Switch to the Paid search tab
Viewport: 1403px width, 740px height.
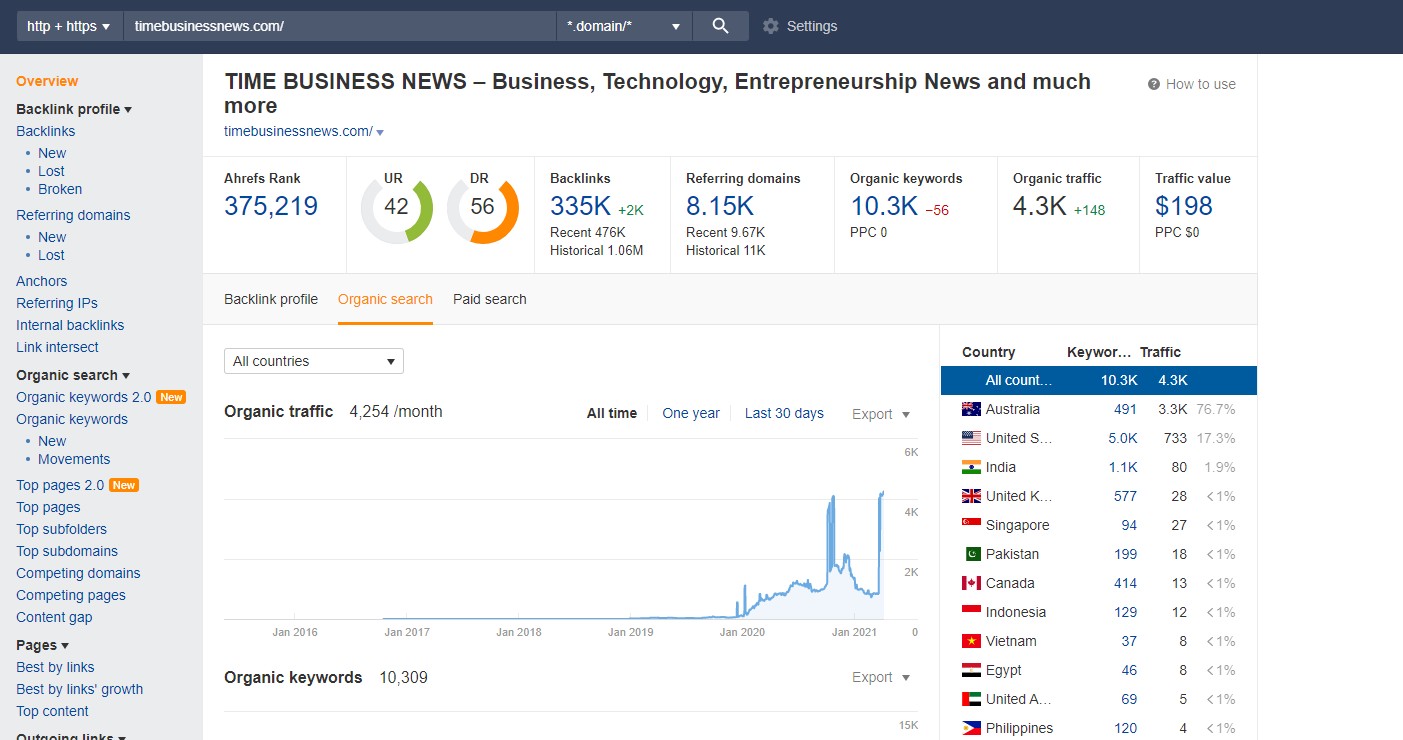pos(489,298)
